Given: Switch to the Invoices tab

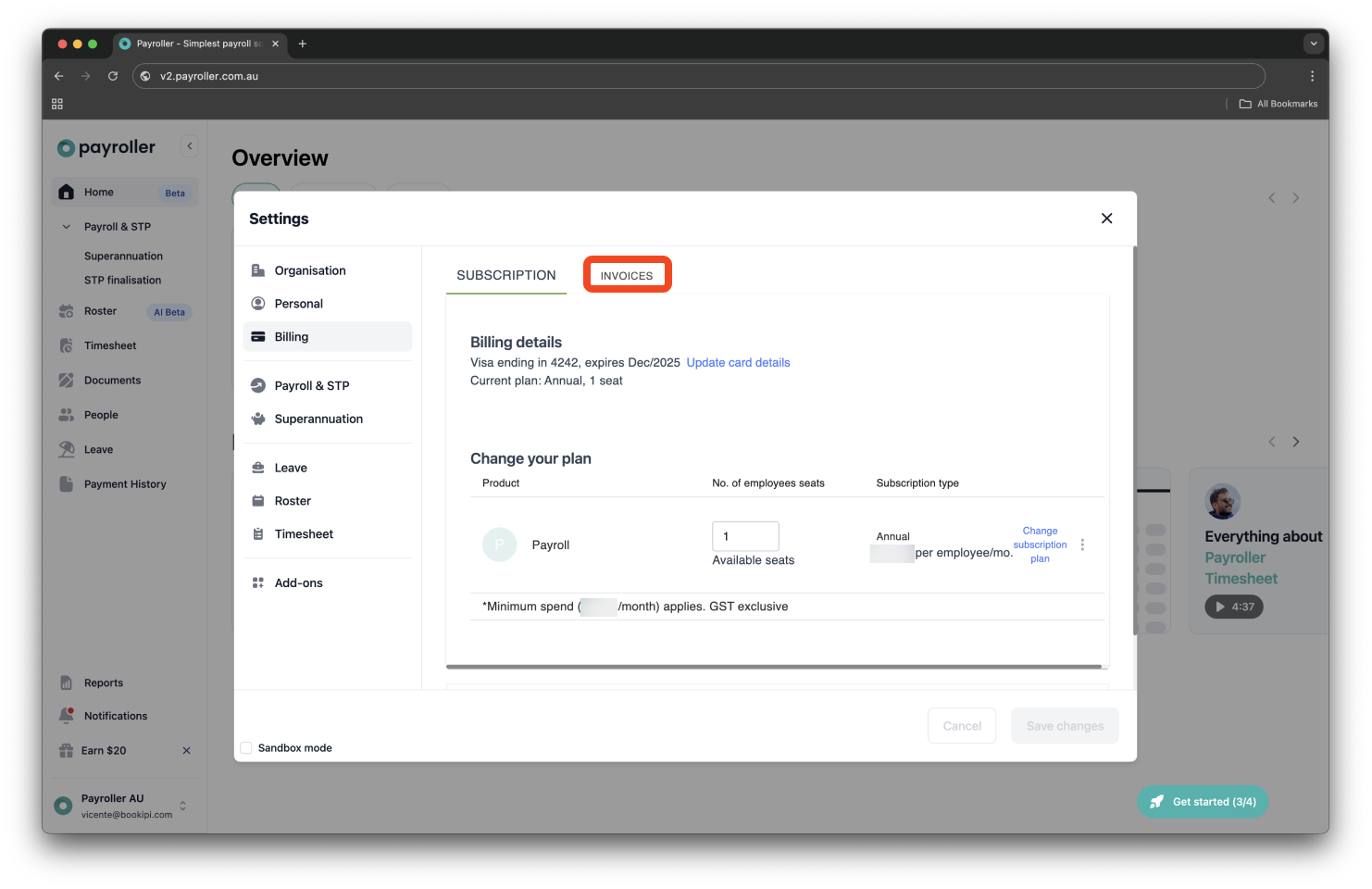Looking at the screenshot, I should tap(627, 274).
